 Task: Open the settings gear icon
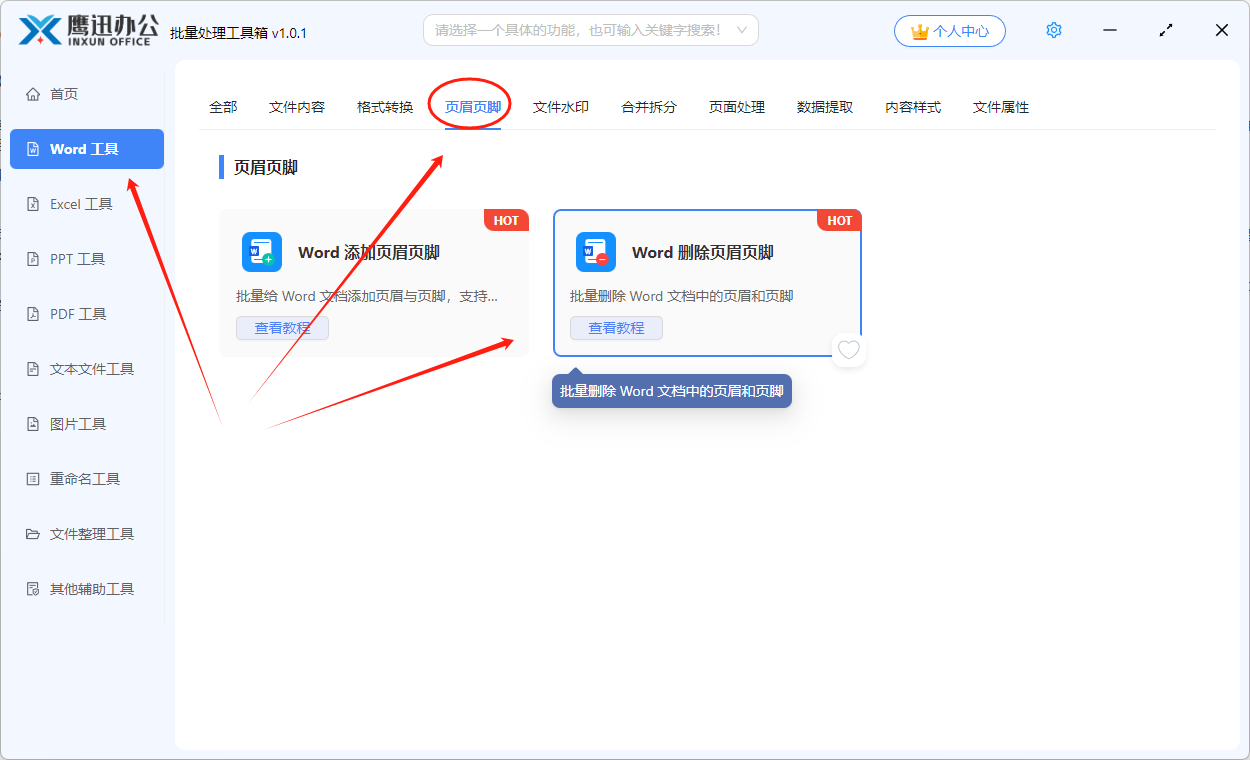click(x=1053, y=30)
